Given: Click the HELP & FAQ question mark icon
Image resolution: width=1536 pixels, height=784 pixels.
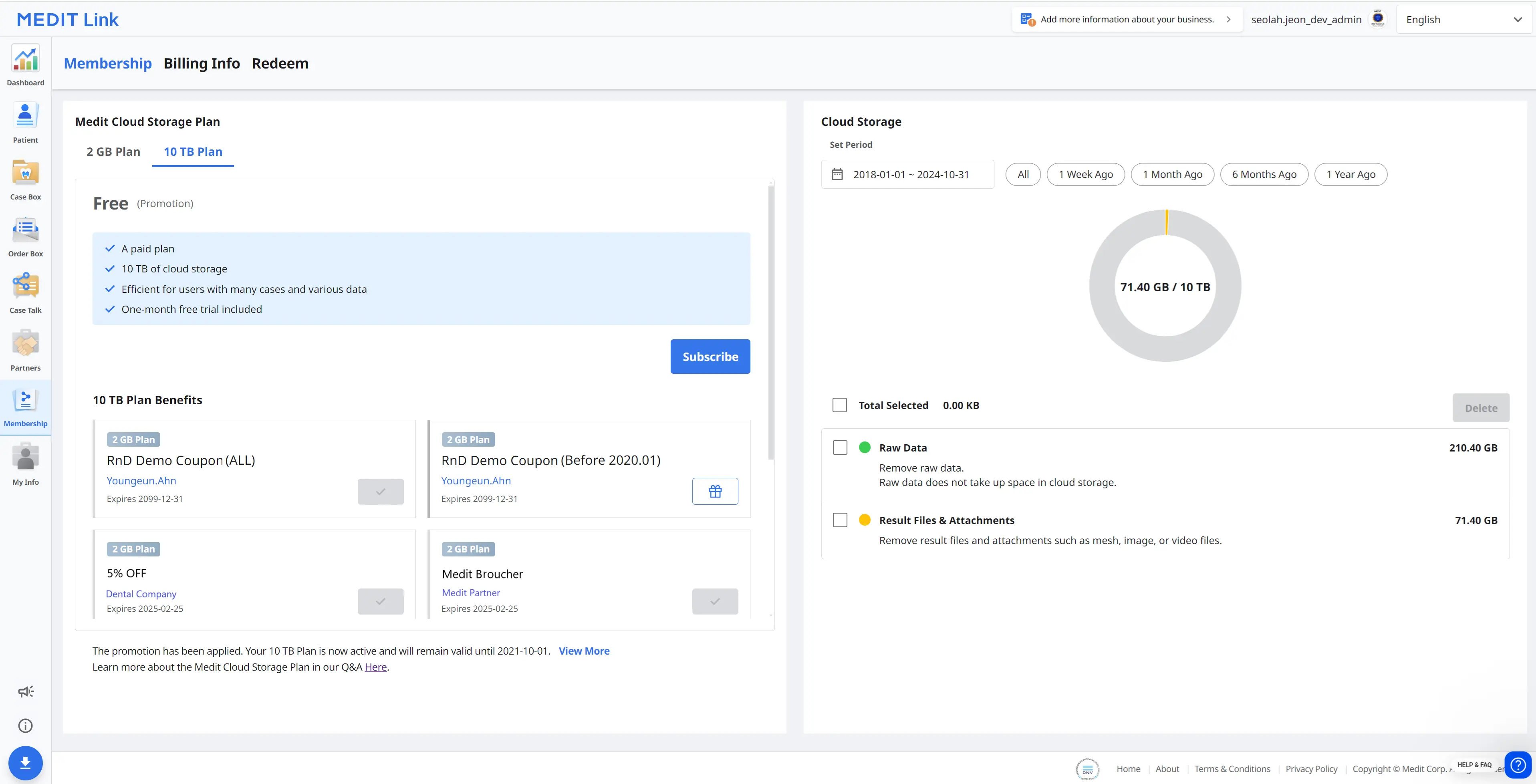Looking at the screenshot, I should click(1518, 765).
